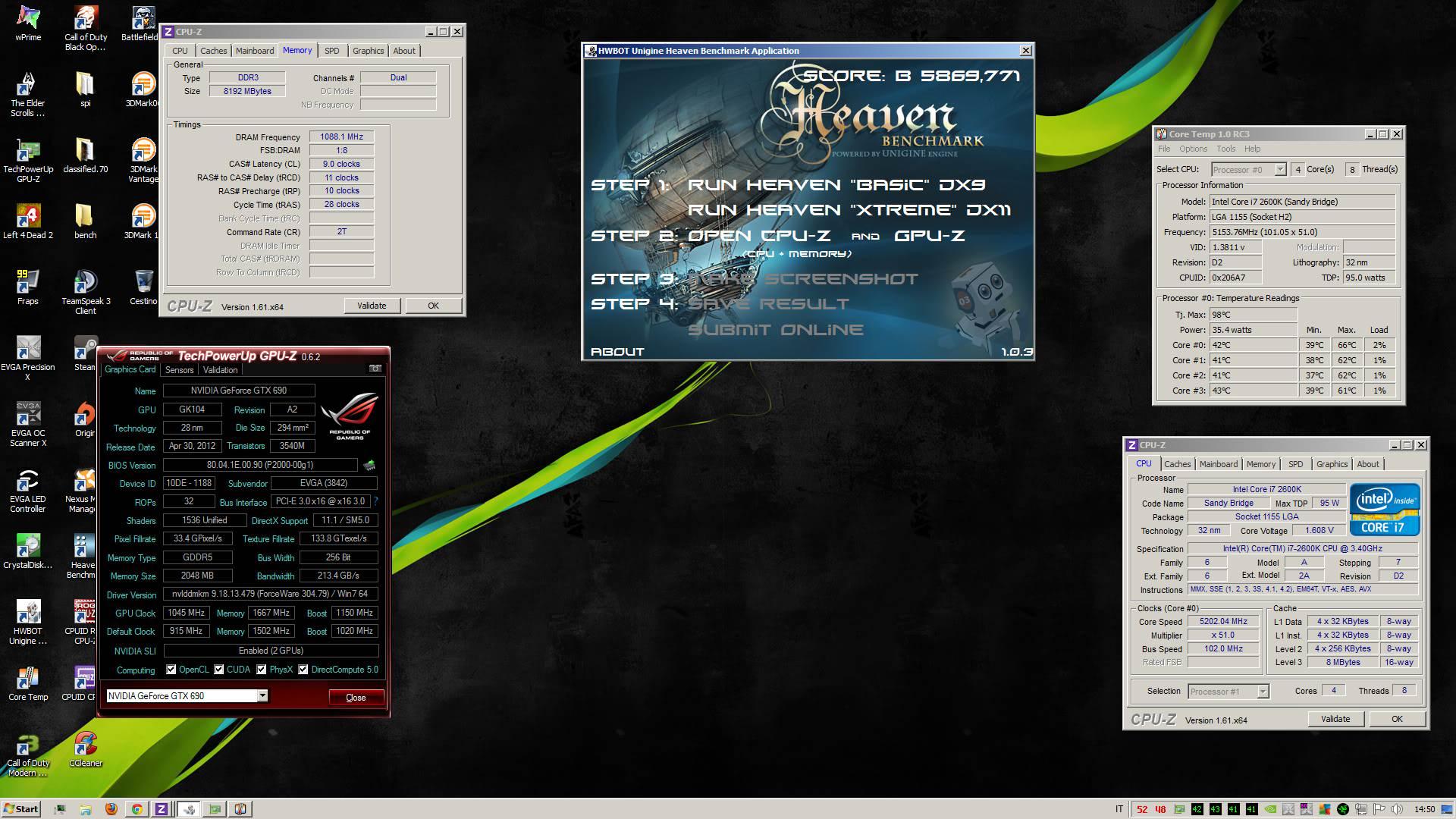Open Chrome from the taskbar
This screenshot has width=1456, height=819.
click(x=136, y=809)
